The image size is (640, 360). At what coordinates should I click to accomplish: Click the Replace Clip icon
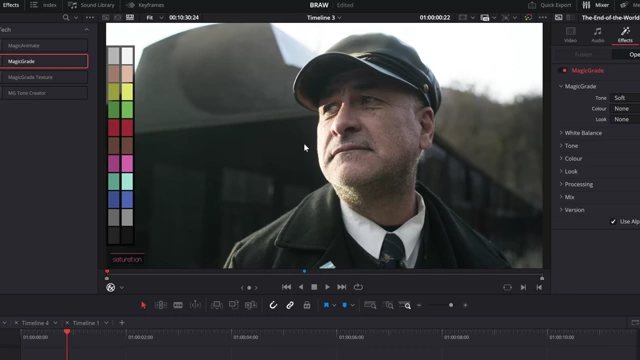[250, 305]
